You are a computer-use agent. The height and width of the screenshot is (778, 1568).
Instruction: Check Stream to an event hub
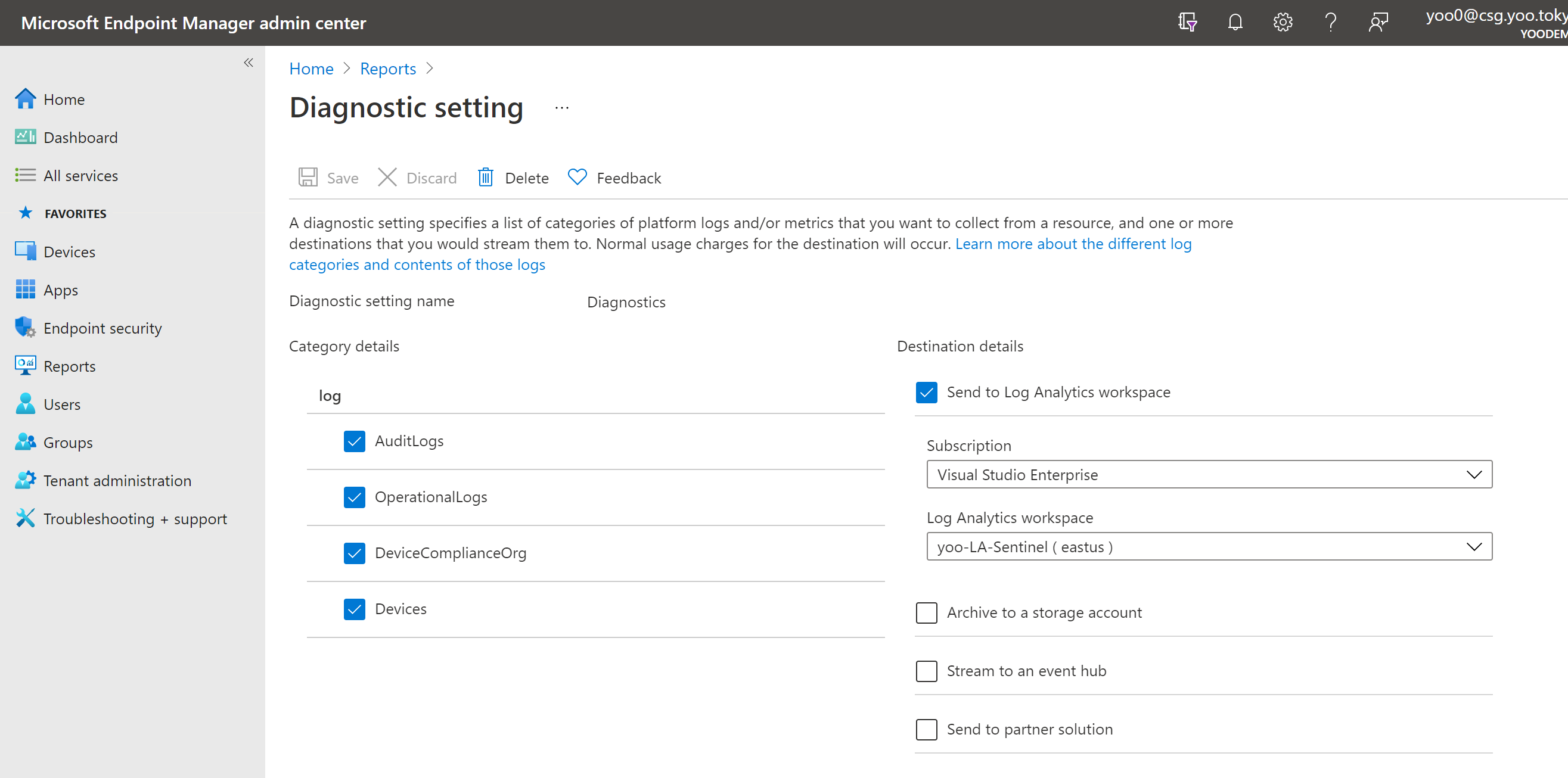click(x=926, y=671)
